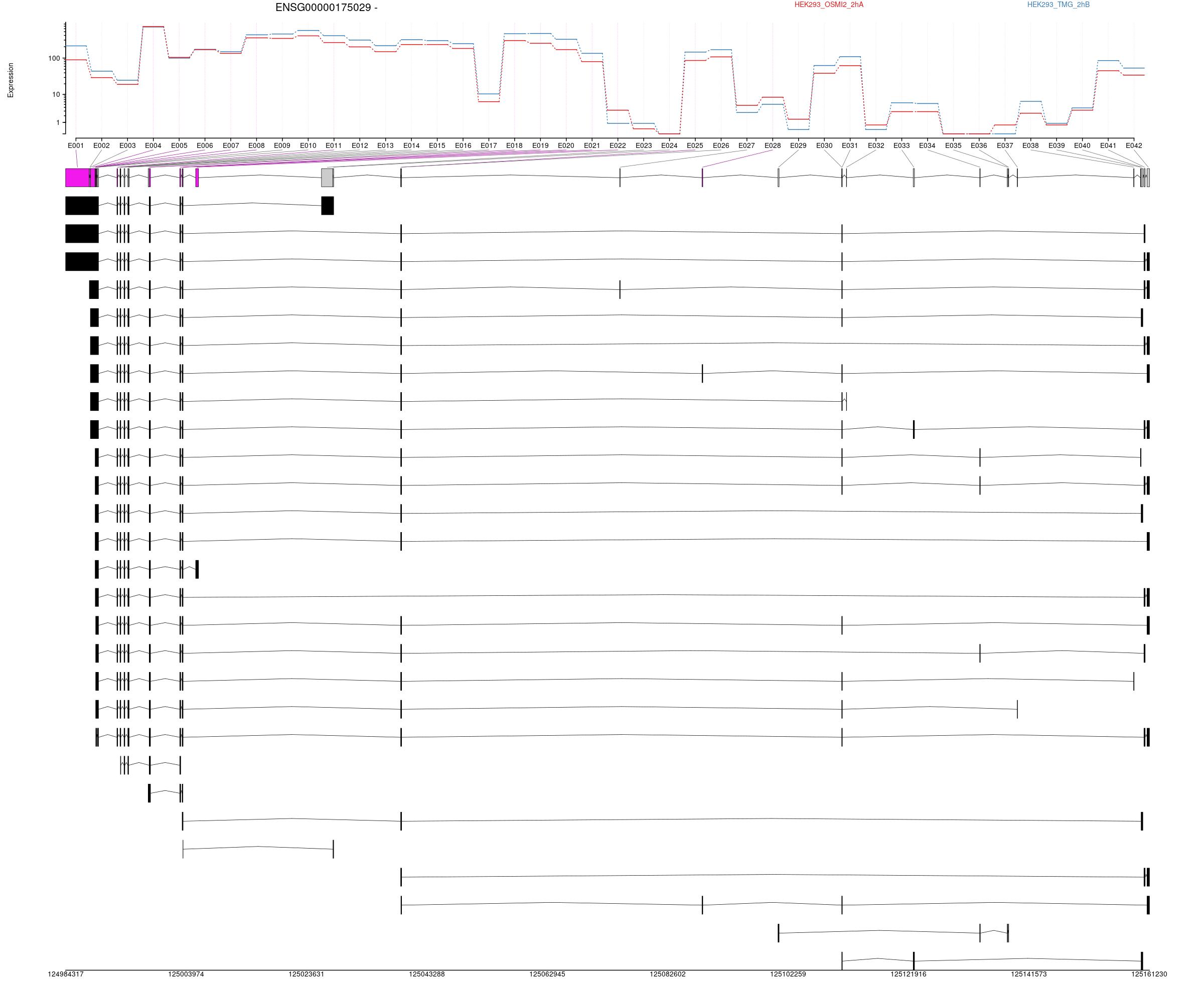This screenshot has height=983, width=1204.
Task: Pick genomic coordinate 125082602
Action: (668, 974)
